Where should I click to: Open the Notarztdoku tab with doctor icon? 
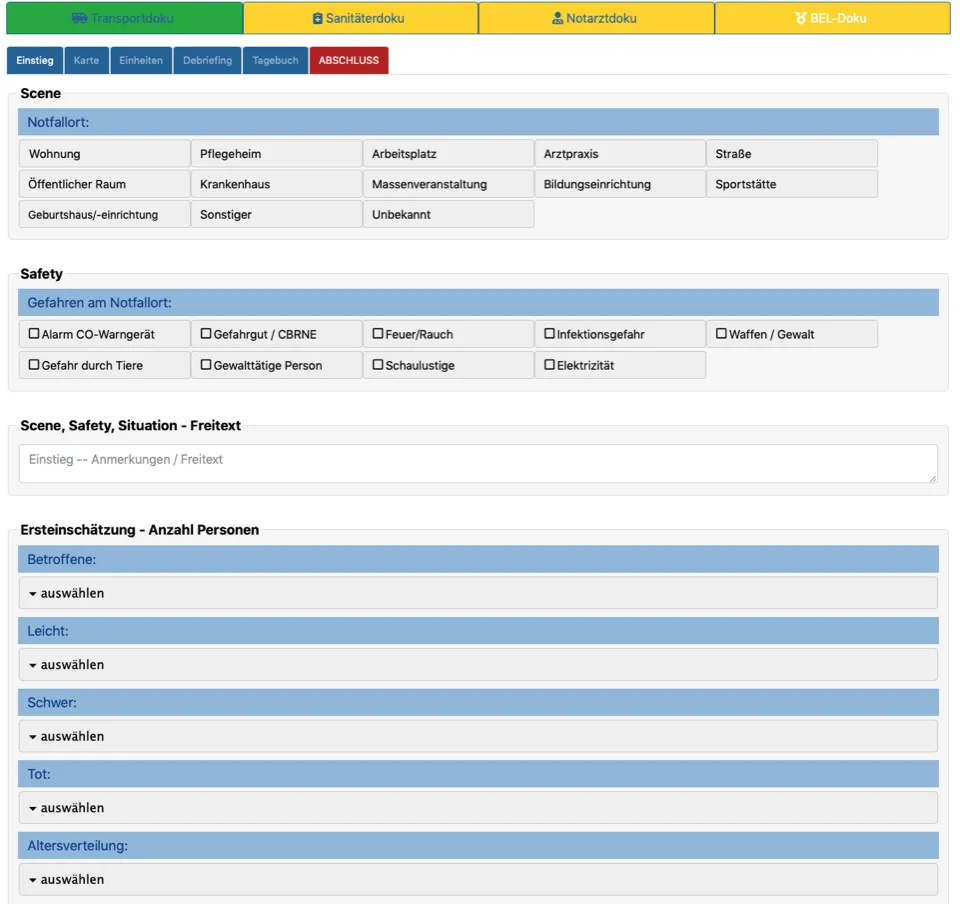pyautogui.click(x=596, y=18)
